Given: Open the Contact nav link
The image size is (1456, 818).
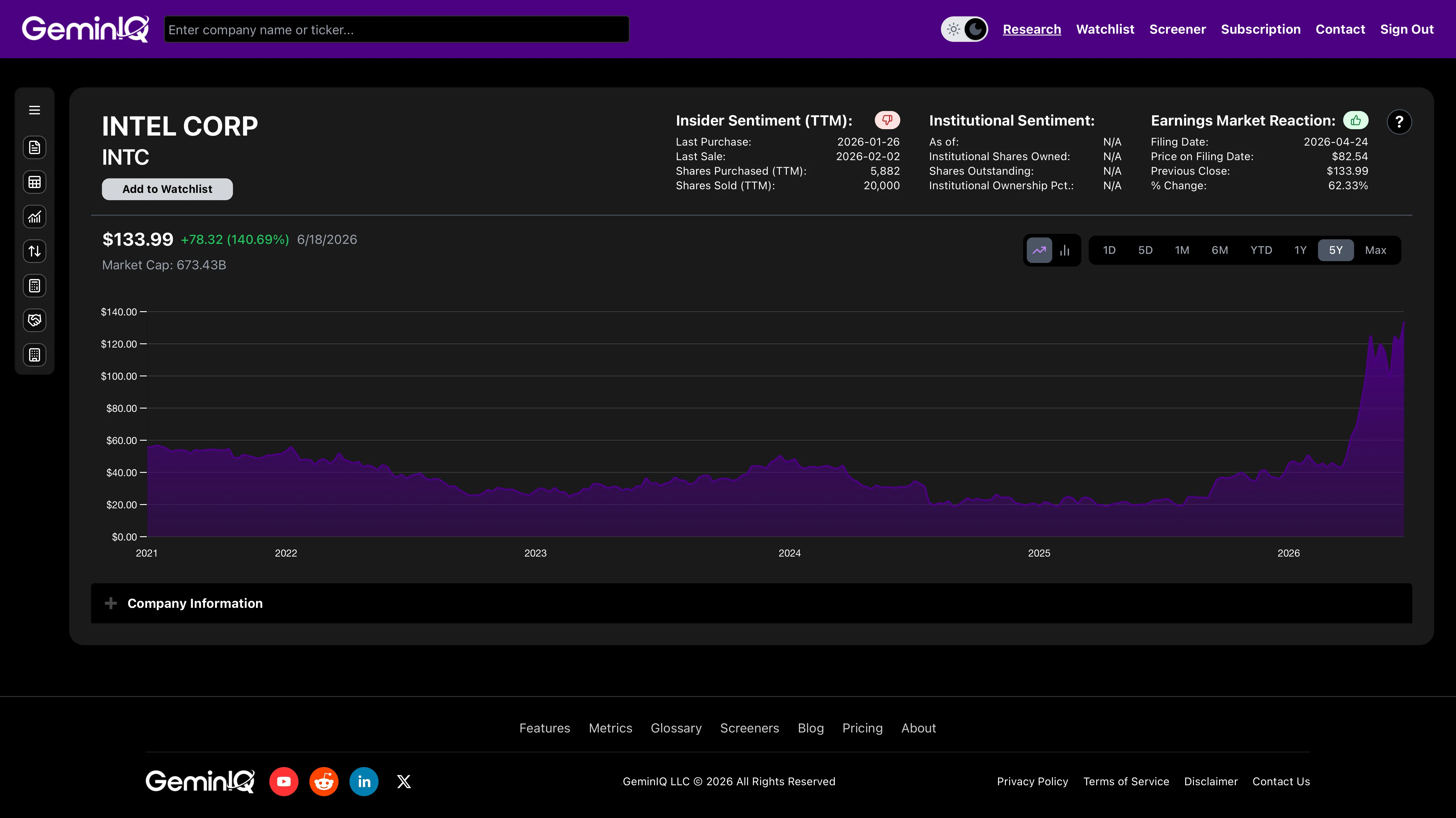Looking at the screenshot, I should pos(1340,29).
